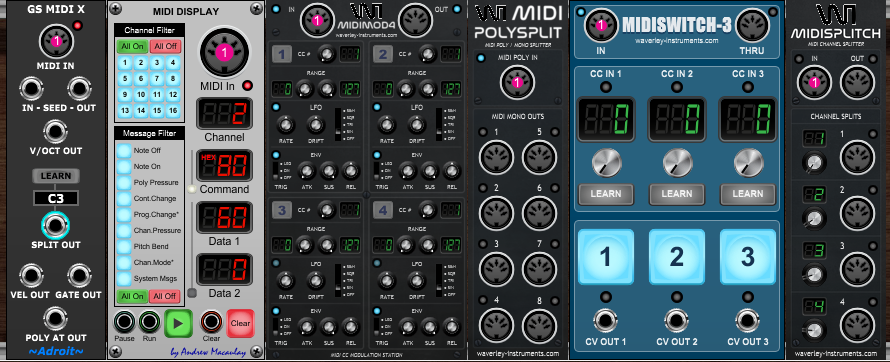Toggle the big switch button 1
The height and width of the screenshot is (362, 890).
coord(605,257)
